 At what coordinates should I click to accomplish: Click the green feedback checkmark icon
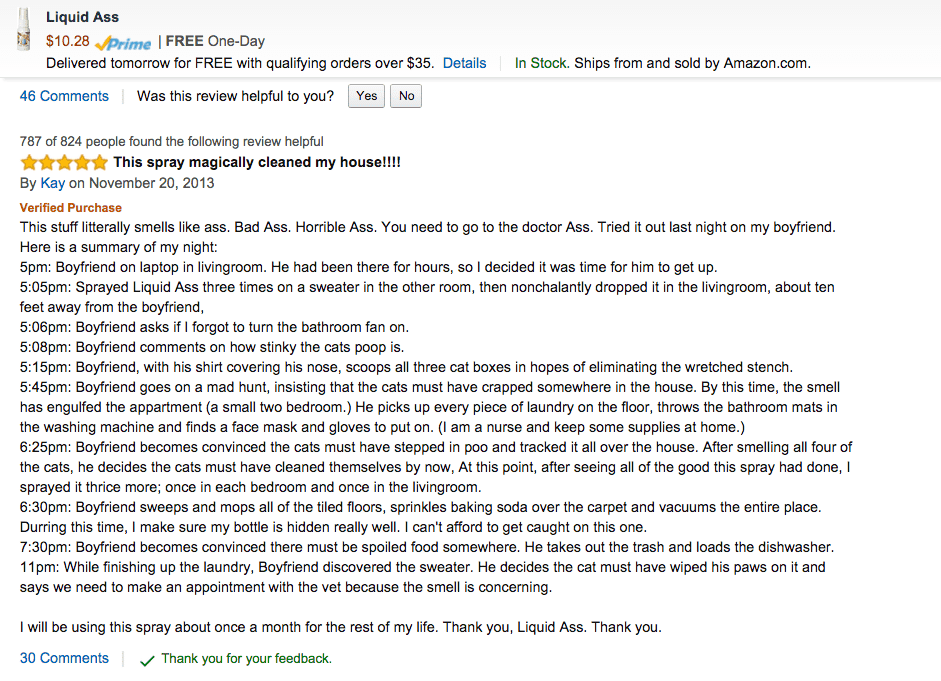click(x=147, y=660)
